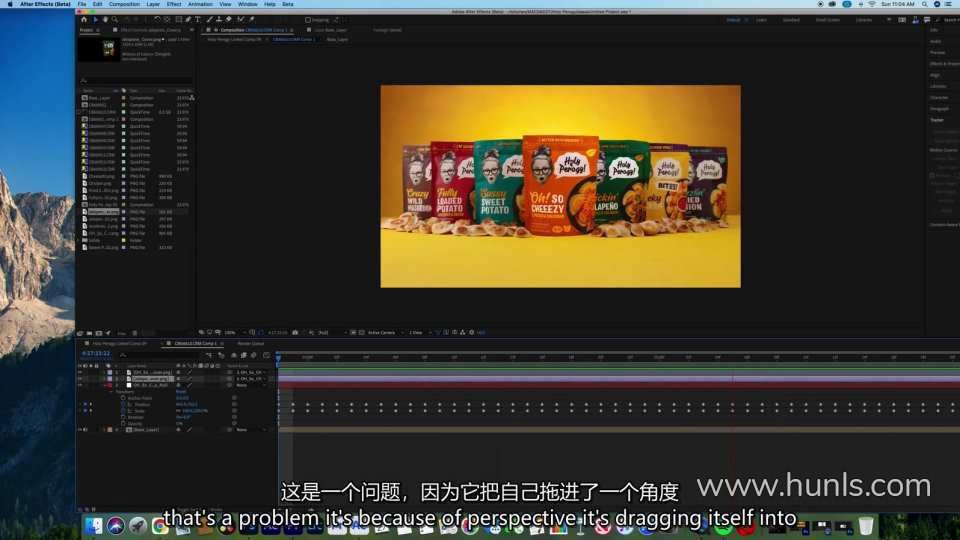Hide the bottom Bake_Layer eye toggle
The image size is (960, 540).
click(80, 430)
